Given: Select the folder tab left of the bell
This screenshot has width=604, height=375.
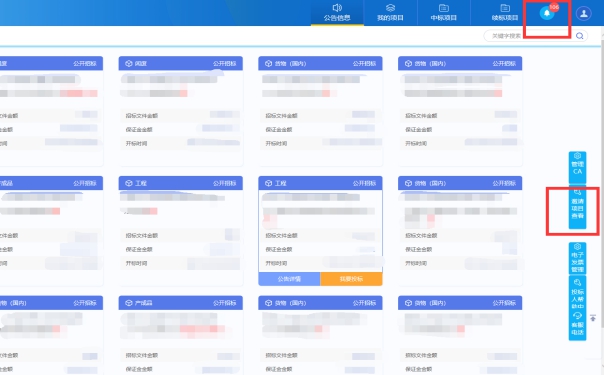Looking at the screenshot, I should point(505,13).
